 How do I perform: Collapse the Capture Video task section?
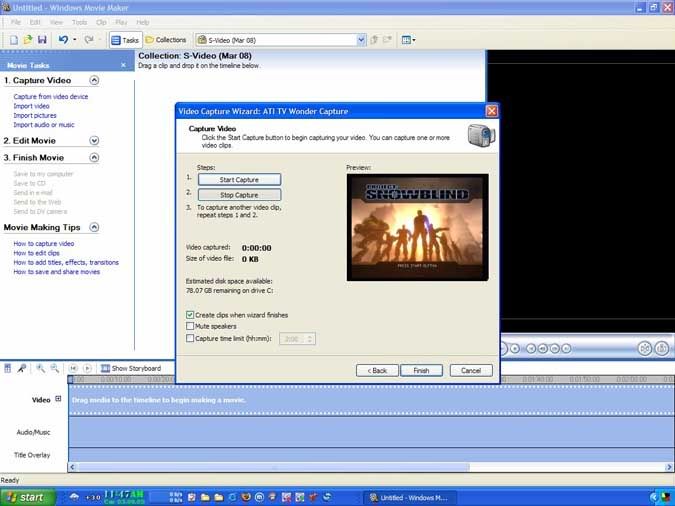[x=94, y=80]
